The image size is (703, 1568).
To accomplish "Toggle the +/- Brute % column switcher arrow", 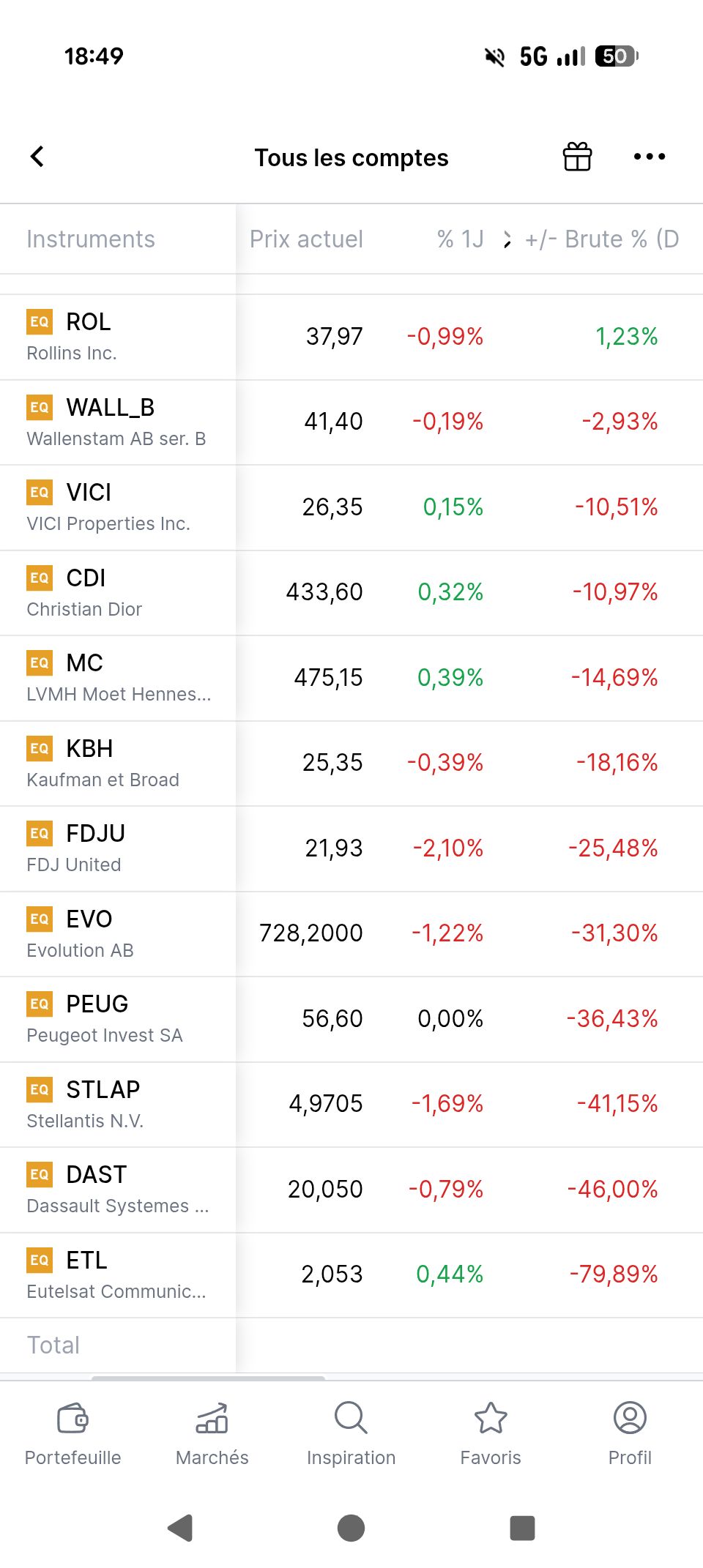I will click(507, 239).
